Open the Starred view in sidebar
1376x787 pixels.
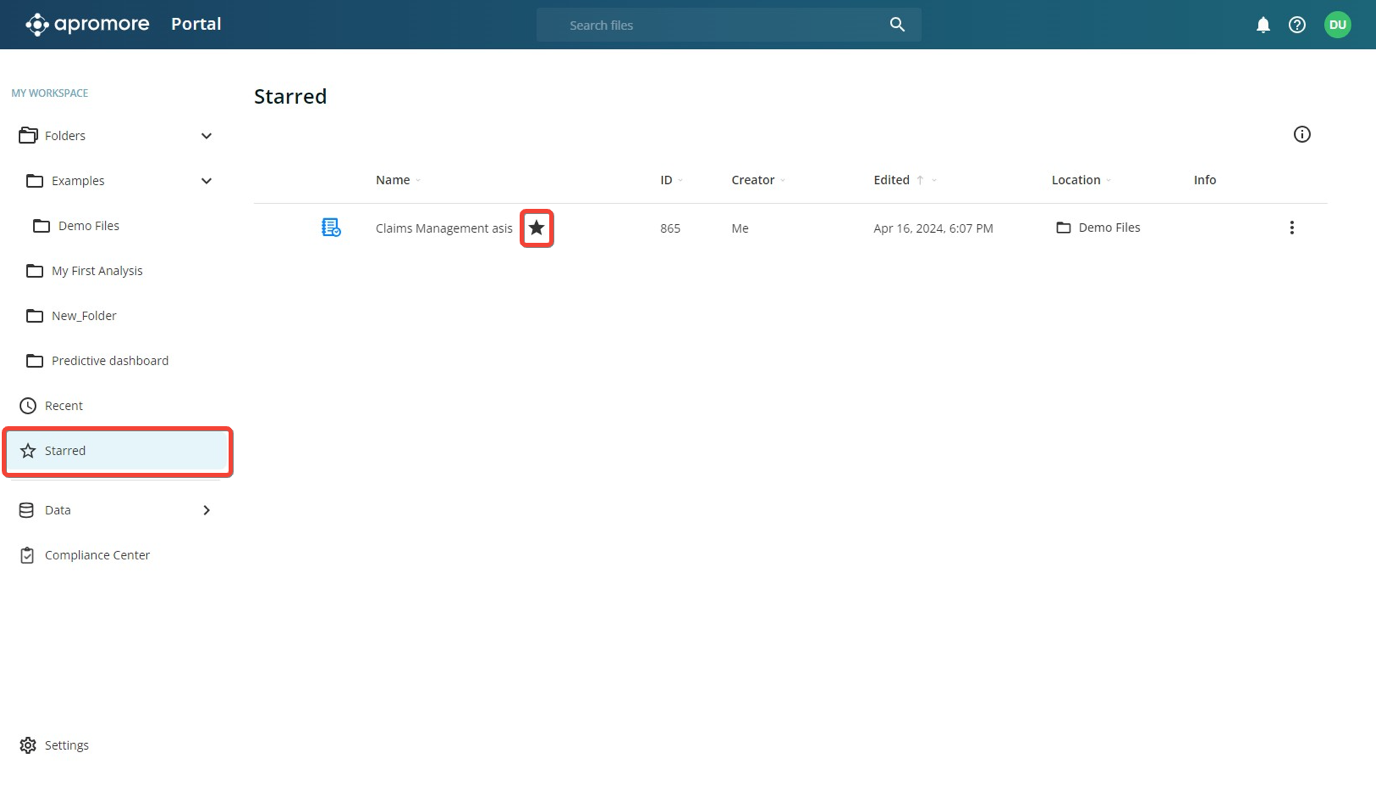[66, 451]
